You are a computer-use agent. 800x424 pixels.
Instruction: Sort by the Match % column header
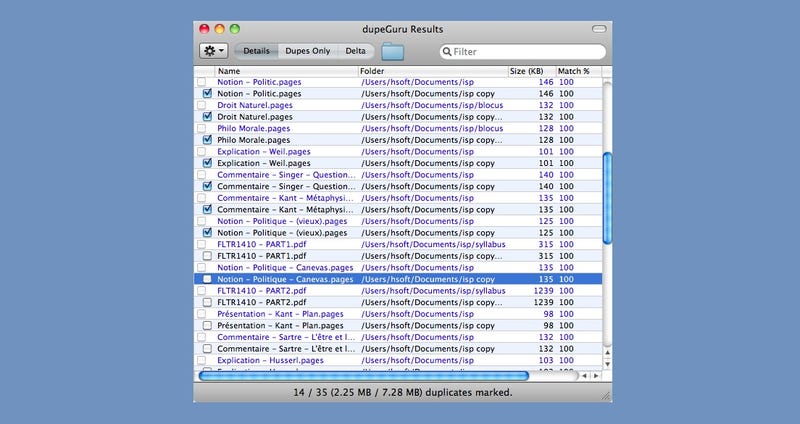pyautogui.click(x=578, y=71)
